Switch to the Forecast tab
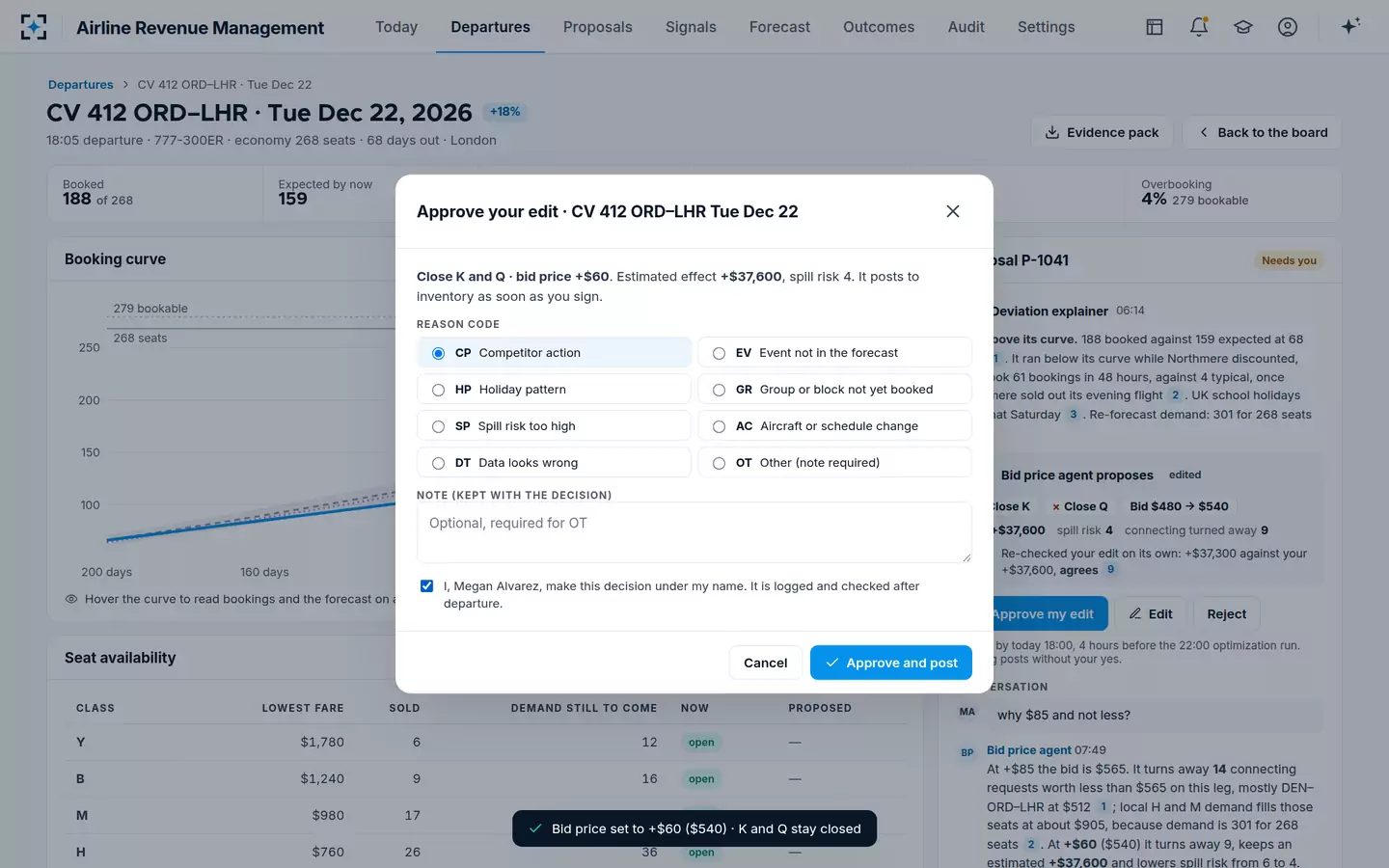1389x868 pixels. coord(779,27)
